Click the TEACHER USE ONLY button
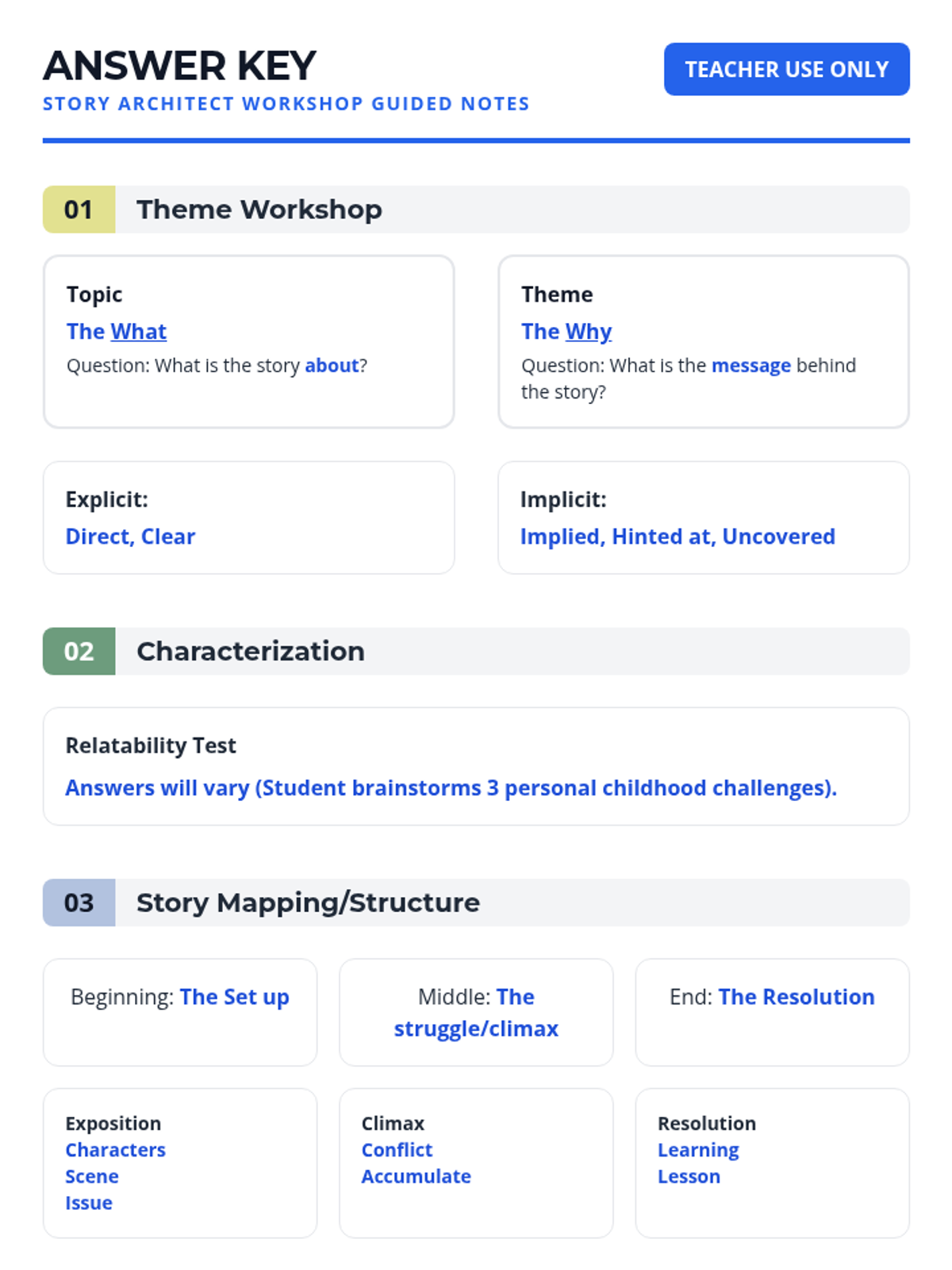Image resolution: width=952 pixels, height=1270 pixels. coord(786,69)
